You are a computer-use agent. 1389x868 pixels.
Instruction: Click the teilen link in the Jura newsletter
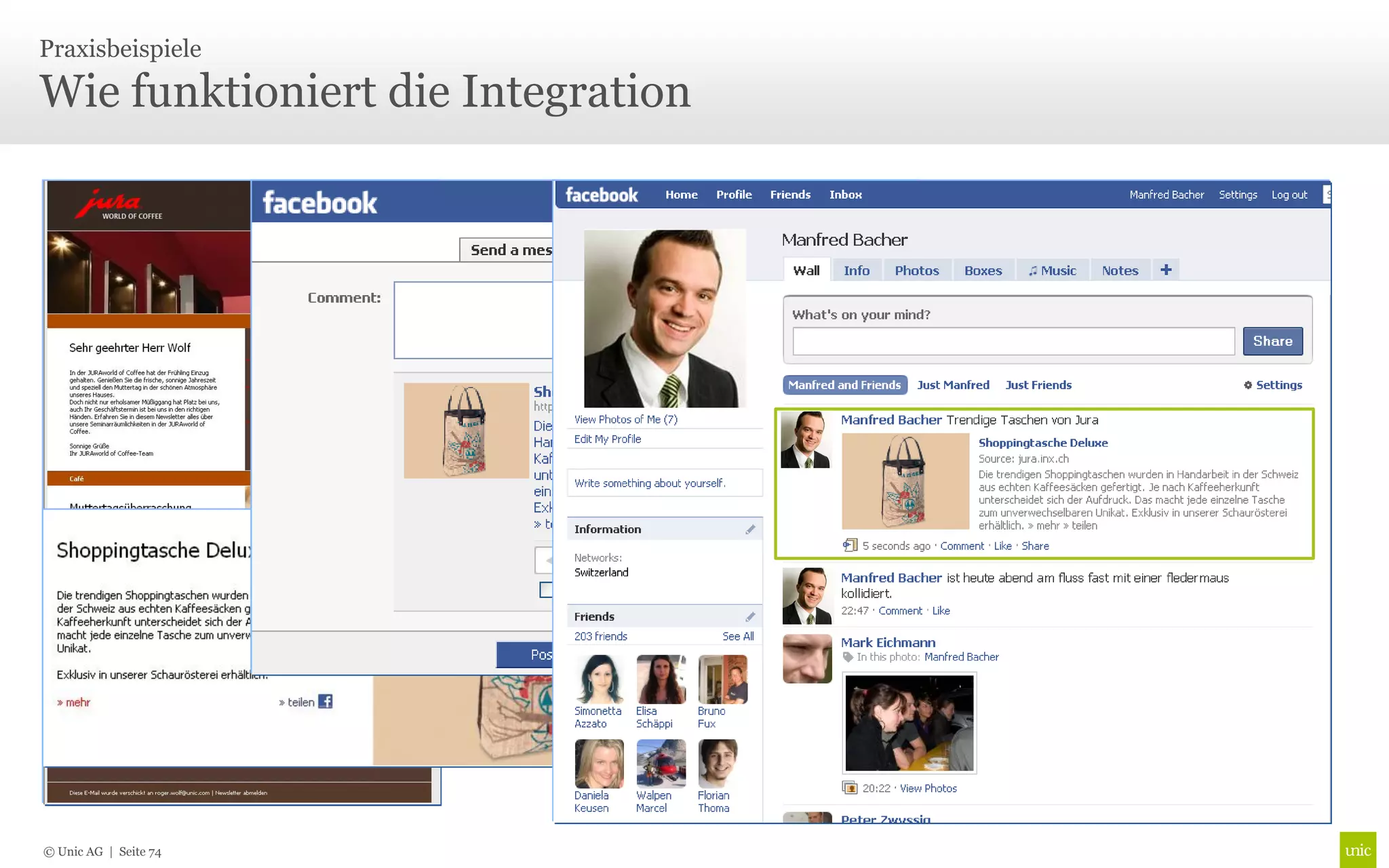coord(296,702)
